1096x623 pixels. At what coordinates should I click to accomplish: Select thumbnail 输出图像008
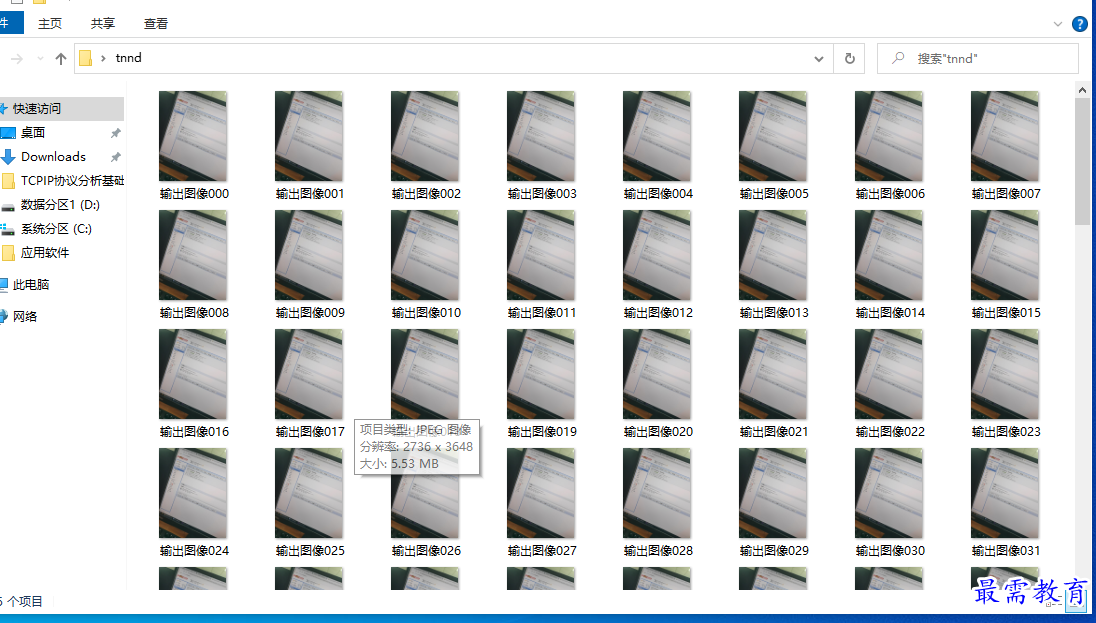coord(193,255)
